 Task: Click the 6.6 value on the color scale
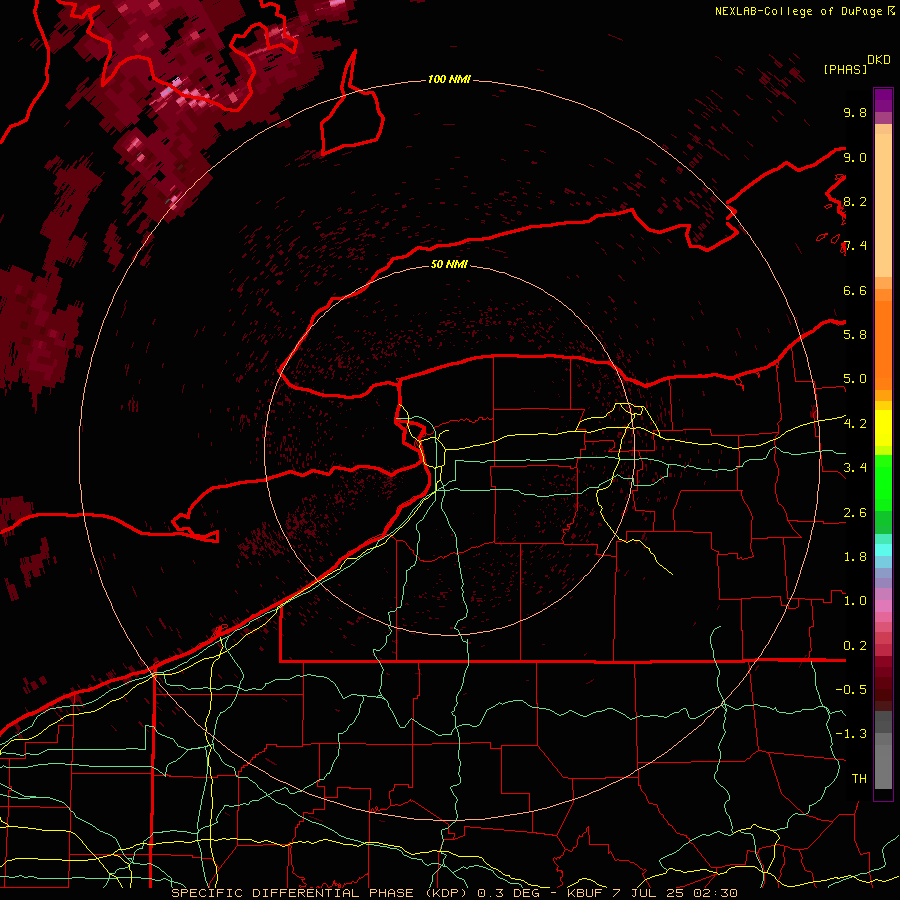[x=855, y=291]
